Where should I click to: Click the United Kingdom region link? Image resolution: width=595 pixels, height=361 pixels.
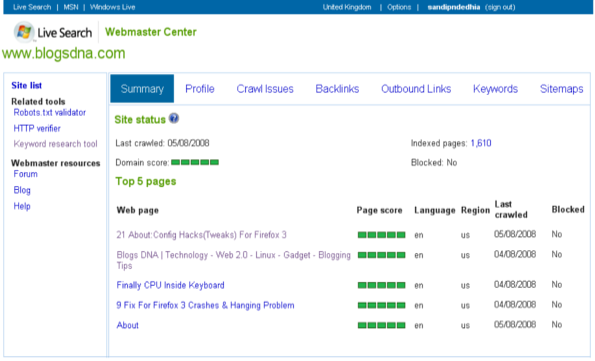coord(347,7)
